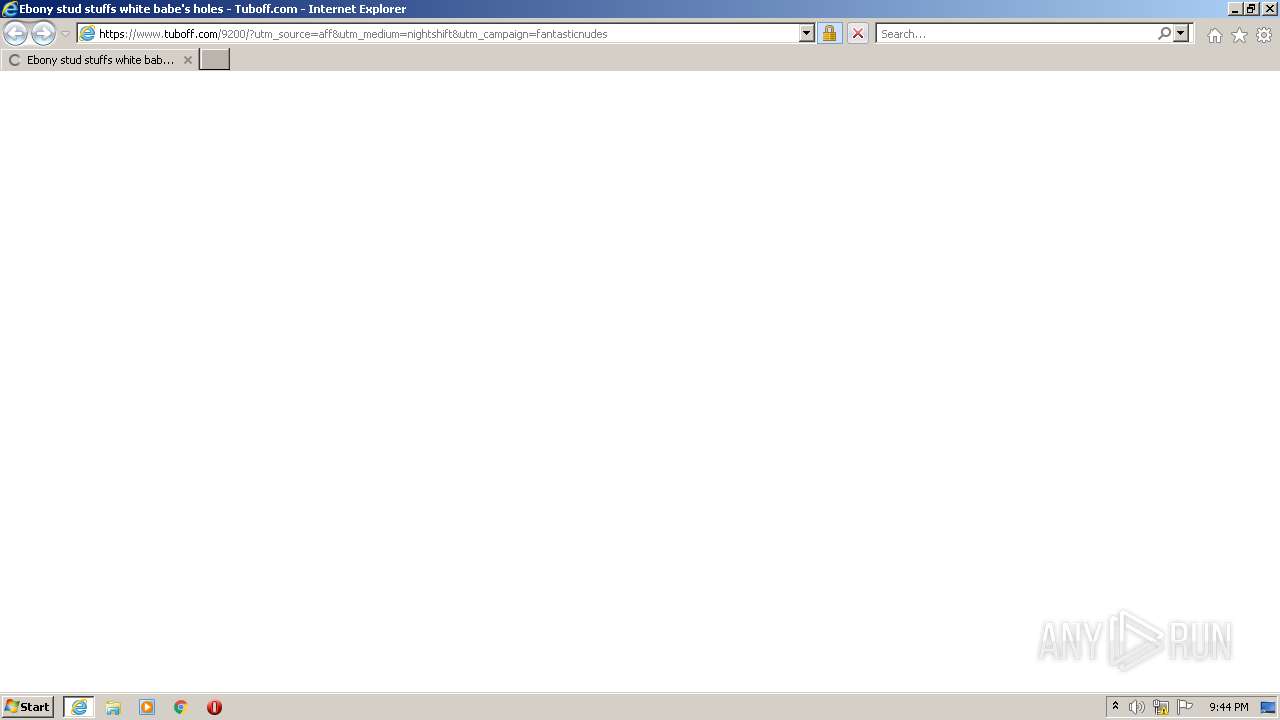This screenshot has width=1280, height=720.
Task: Open Action Center flag icon
Action: [1185, 707]
